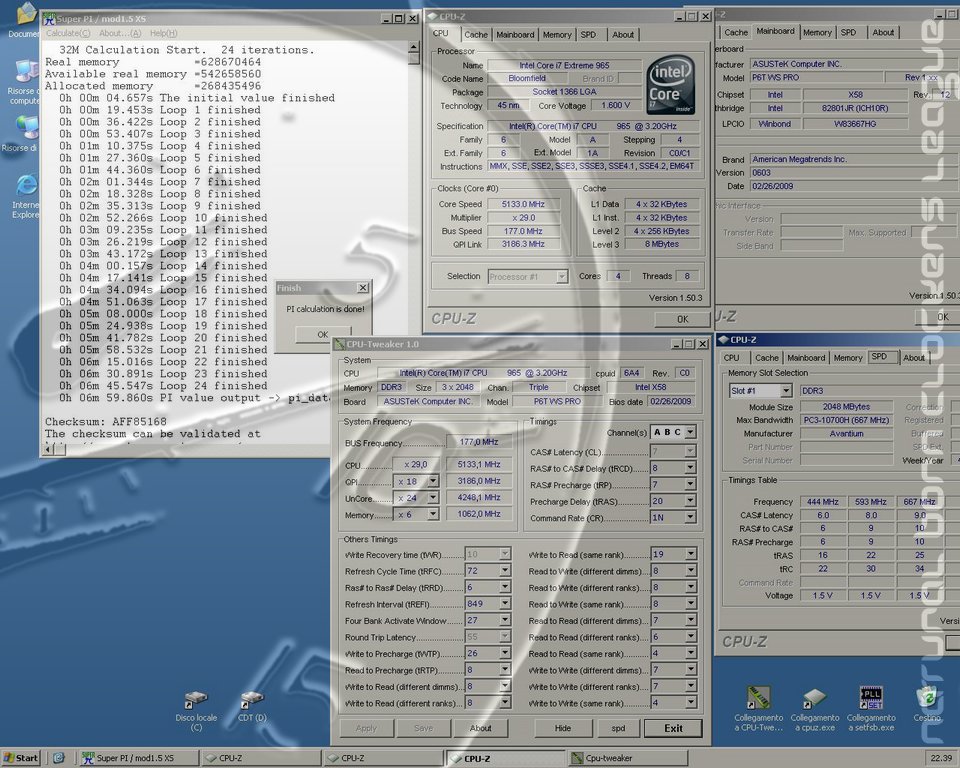Switch to Cache tab in main CPU-Z
The width and height of the screenshot is (960, 768).
476,34
